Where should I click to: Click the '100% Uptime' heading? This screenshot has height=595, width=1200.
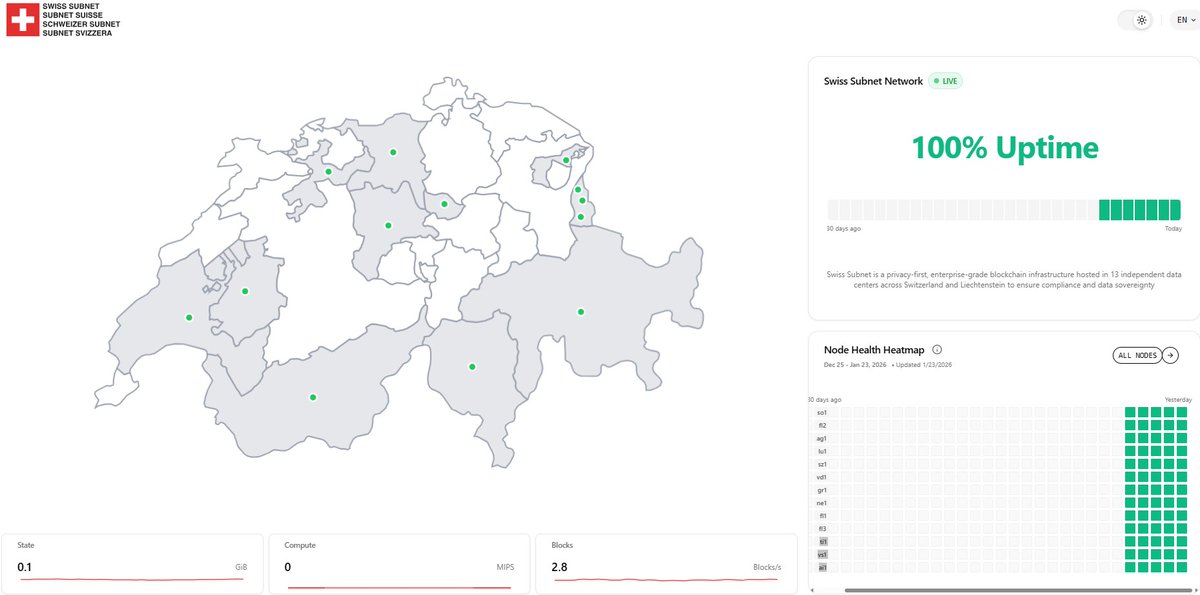[1004, 149]
